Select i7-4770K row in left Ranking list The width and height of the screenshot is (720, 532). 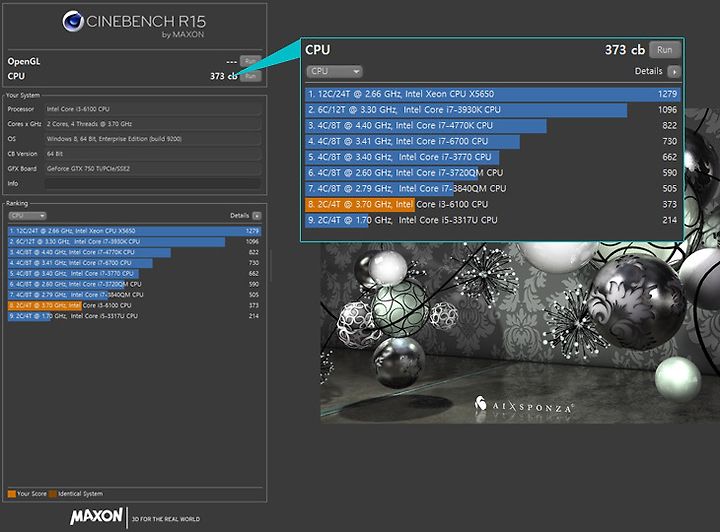[135, 252]
